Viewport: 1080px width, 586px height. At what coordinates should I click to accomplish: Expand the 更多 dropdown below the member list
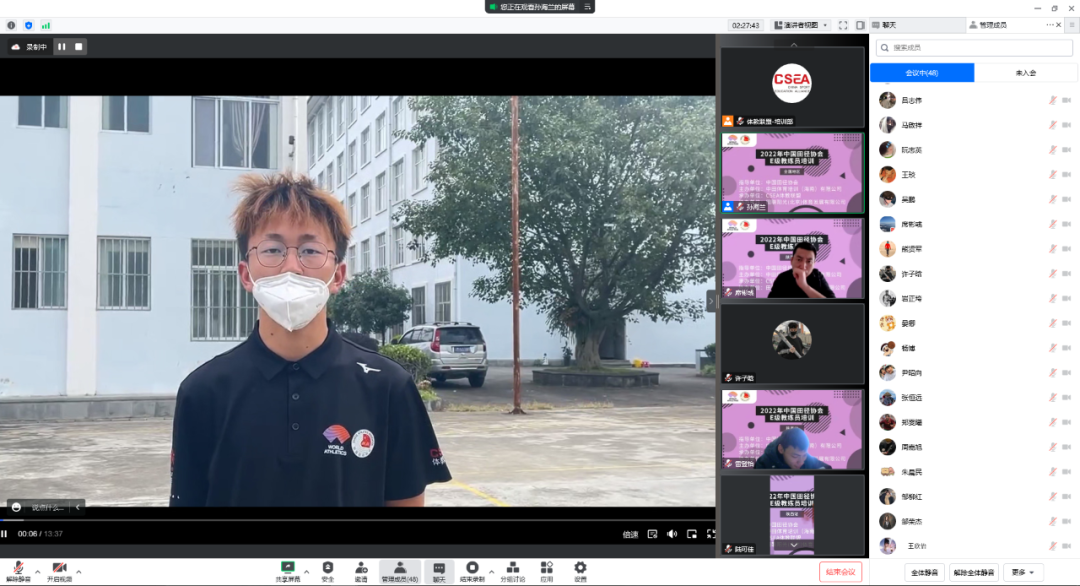[1023, 572]
